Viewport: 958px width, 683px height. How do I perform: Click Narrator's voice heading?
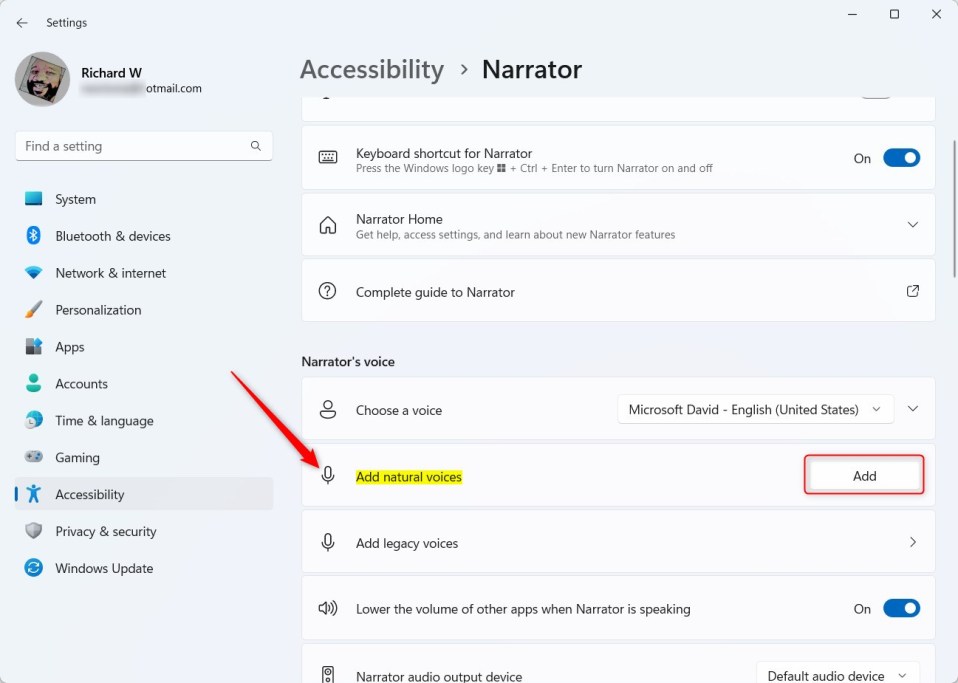348,361
